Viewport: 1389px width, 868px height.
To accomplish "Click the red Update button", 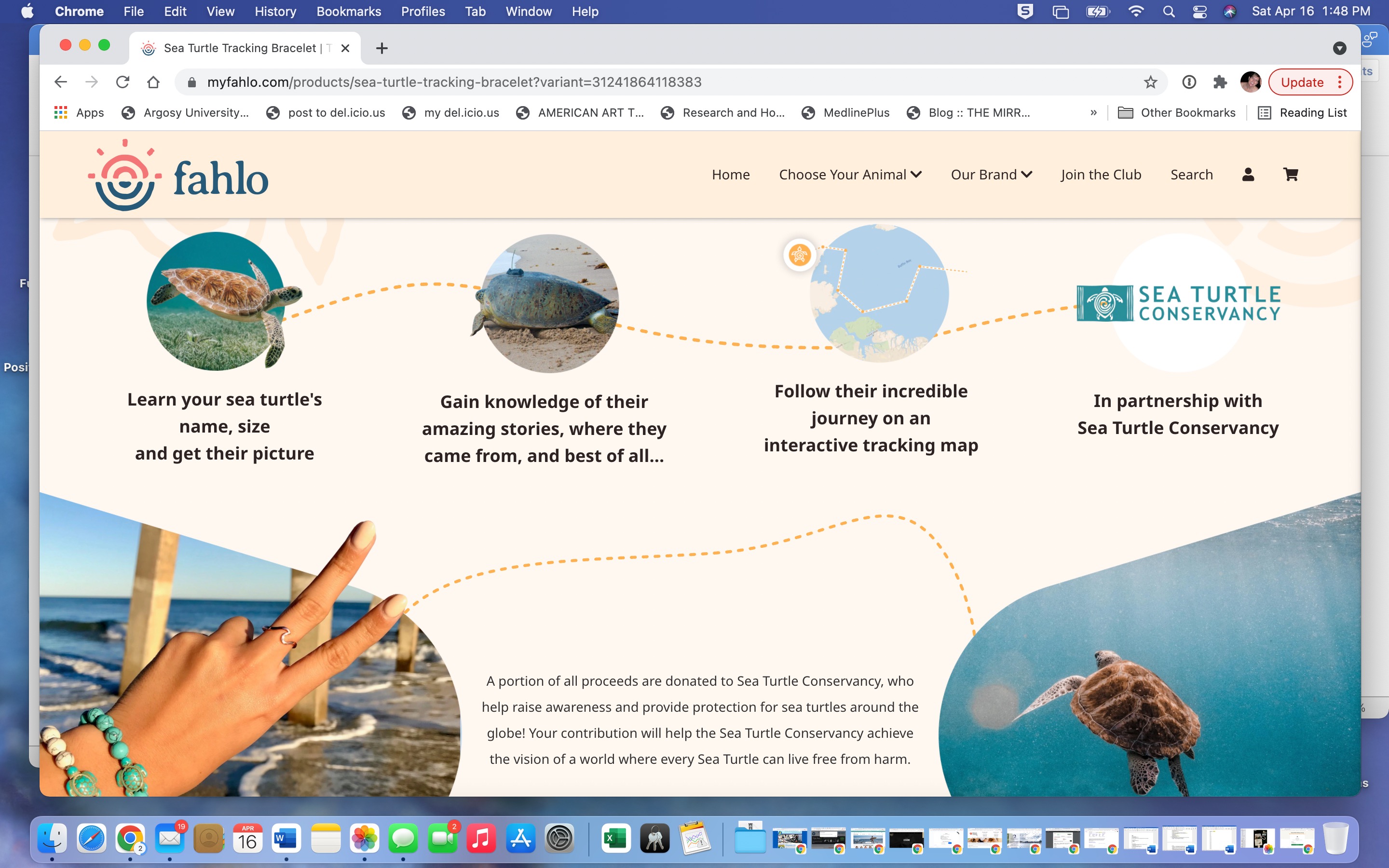I will (x=1302, y=82).
